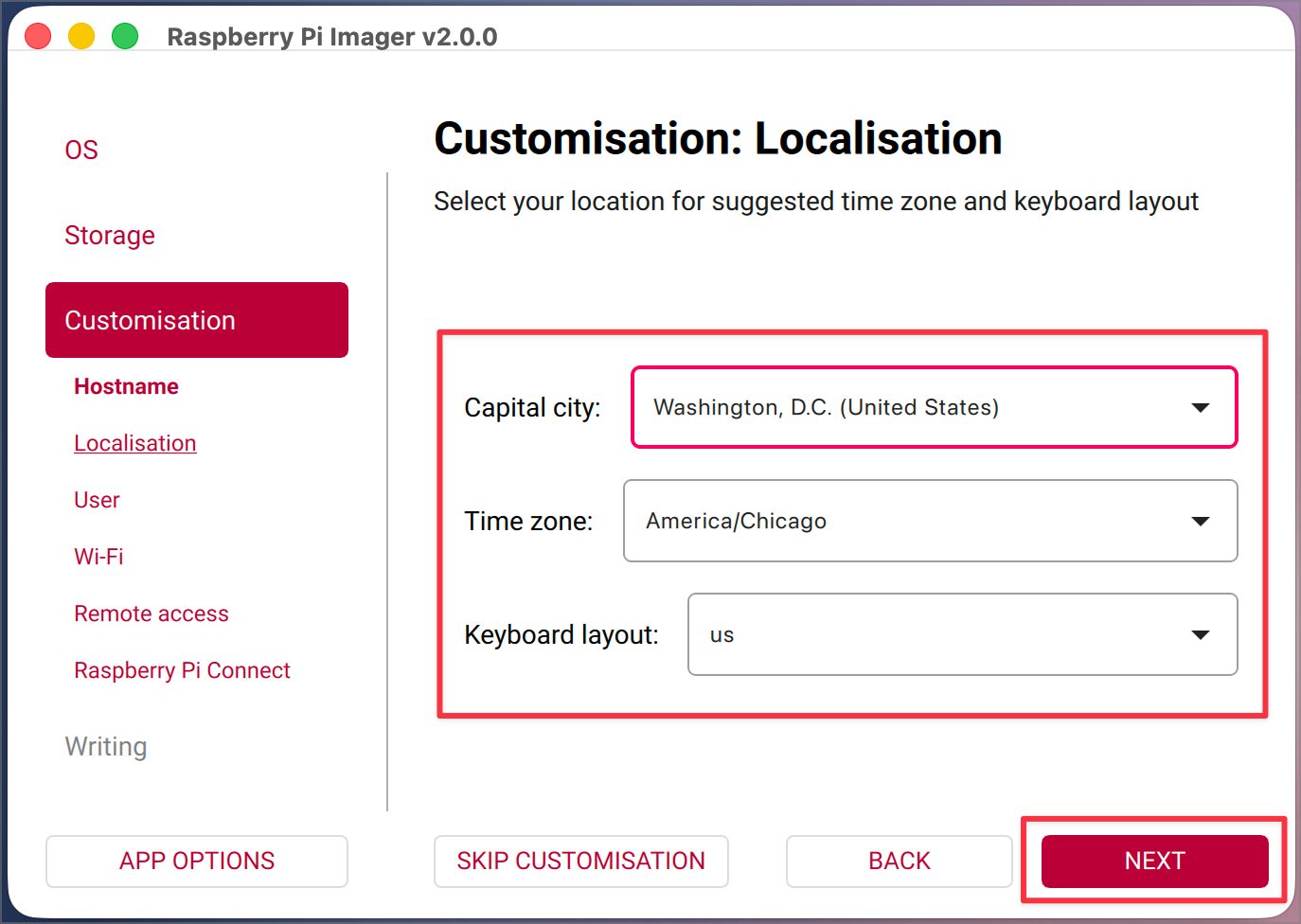The image size is (1301, 924).
Task: Open the Hostname sub-section
Action: click(126, 386)
